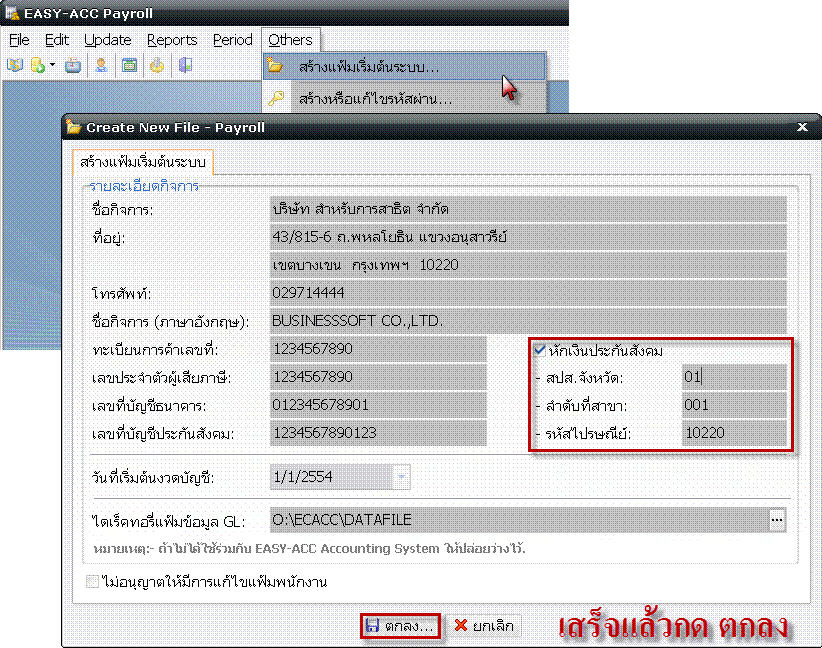Open the Period menu
The width and height of the screenshot is (822, 648).
coord(233,40)
